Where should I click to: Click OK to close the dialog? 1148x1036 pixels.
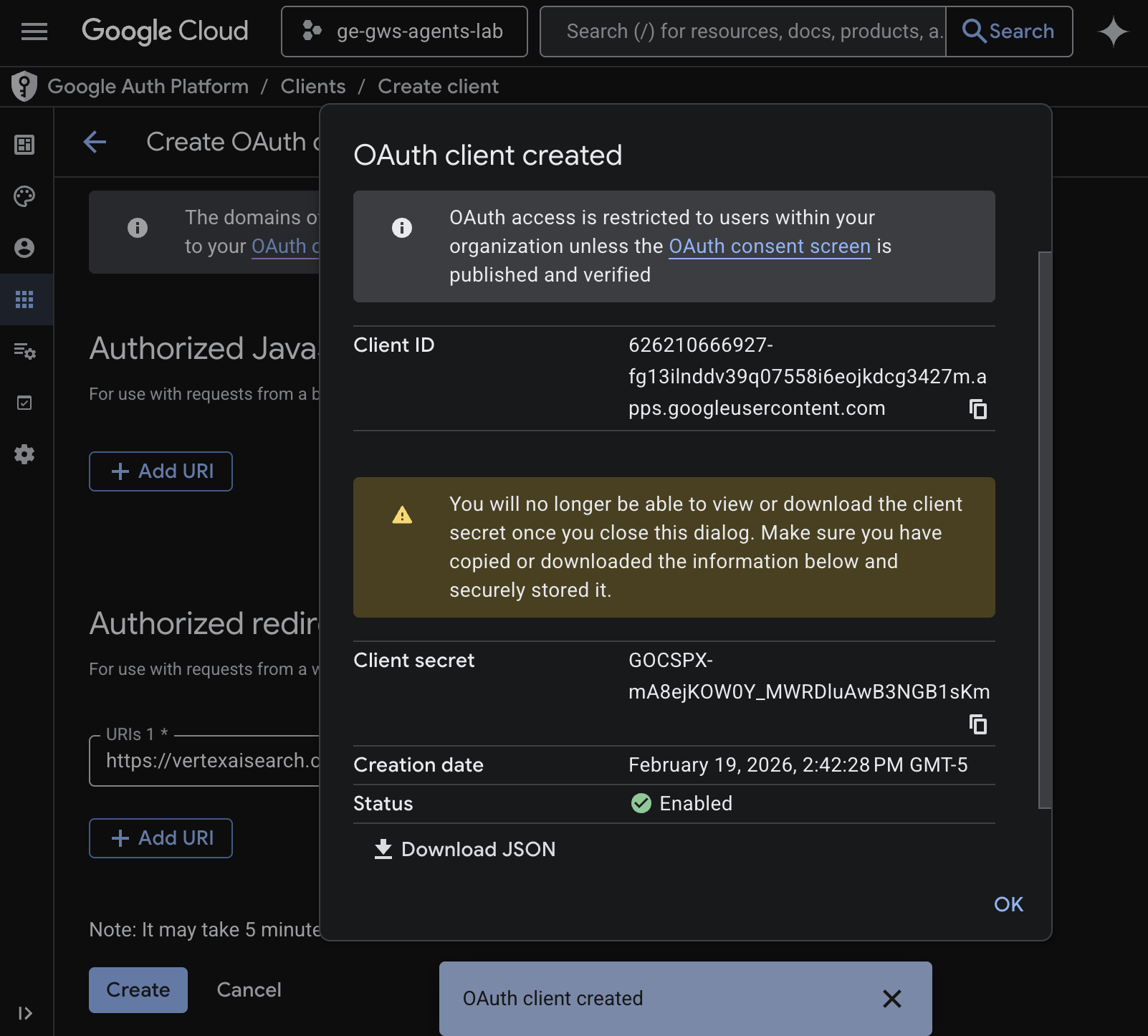(1008, 904)
